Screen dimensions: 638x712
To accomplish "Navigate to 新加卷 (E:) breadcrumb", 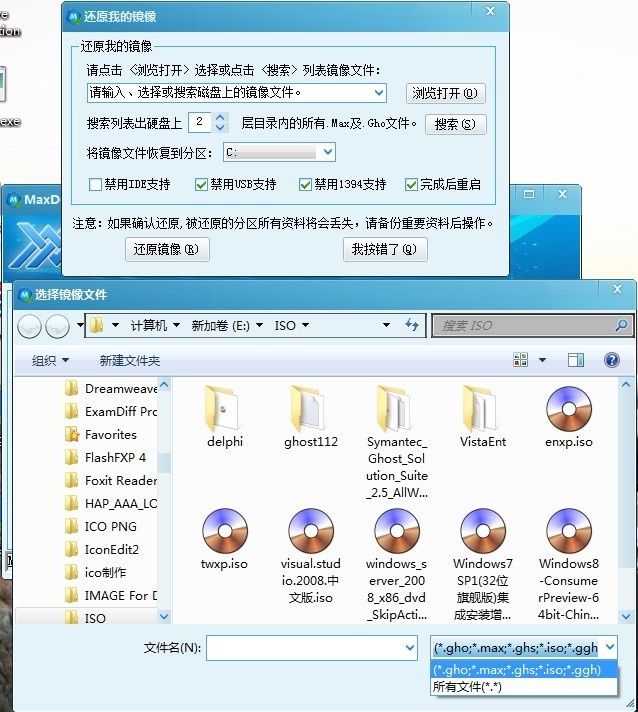I will [x=220, y=325].
